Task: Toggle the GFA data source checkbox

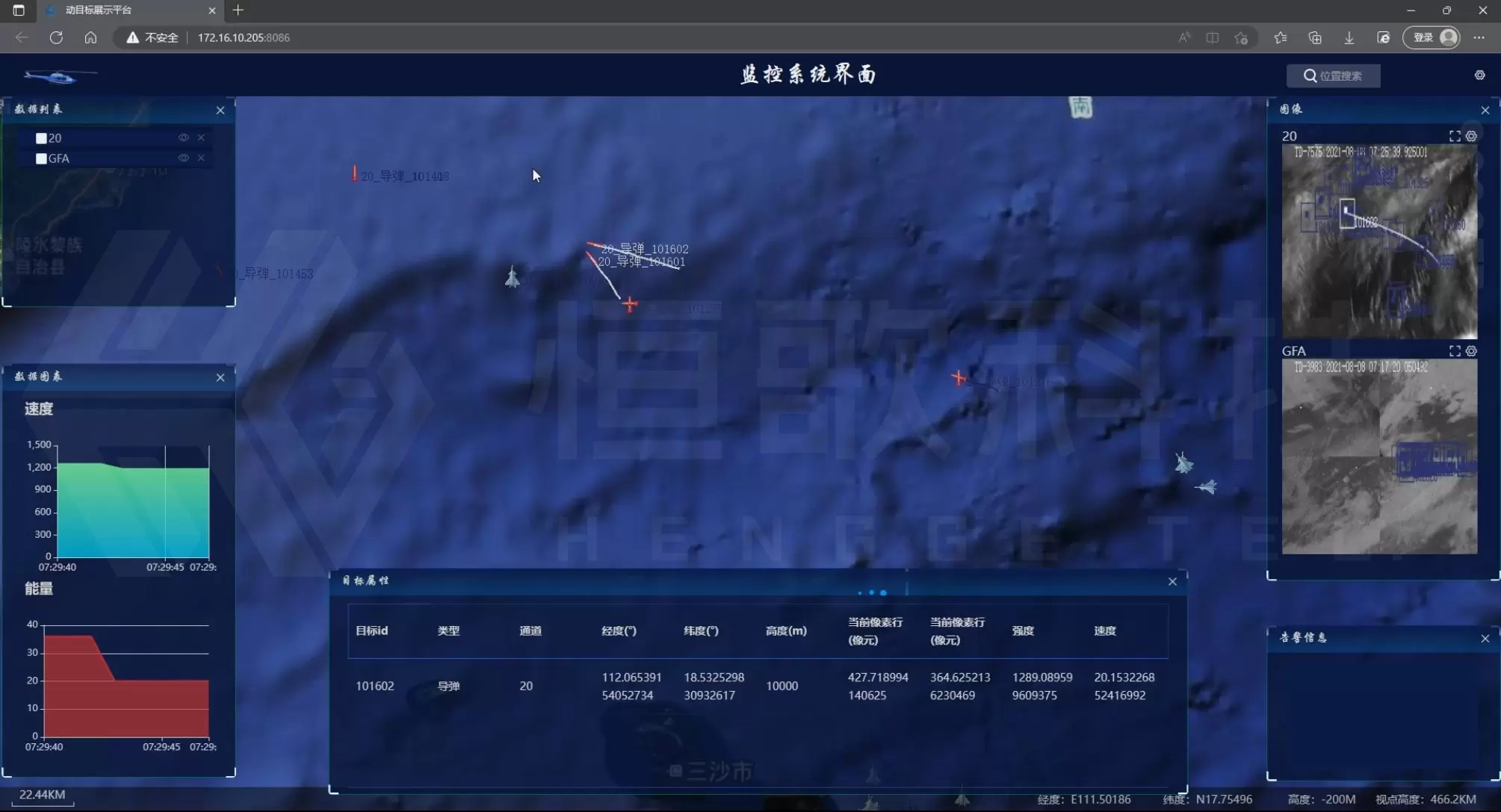Action: (41, 158)
